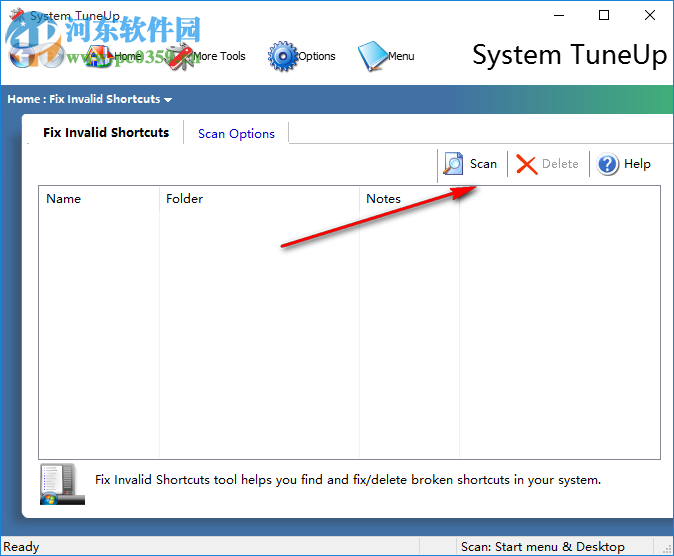This screenshot has width=674, height=556.
Task: Click the Home house icon
Action: (x=97, y=56)
